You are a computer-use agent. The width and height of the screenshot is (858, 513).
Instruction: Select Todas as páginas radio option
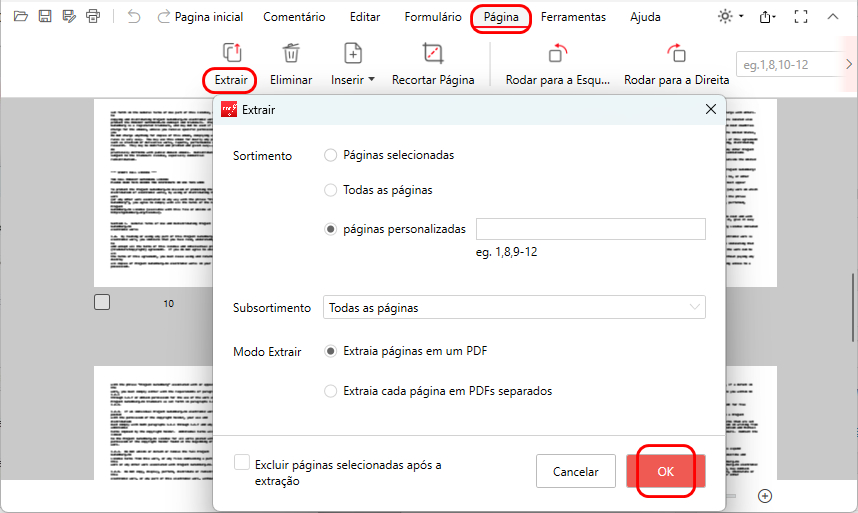(331, 190)
